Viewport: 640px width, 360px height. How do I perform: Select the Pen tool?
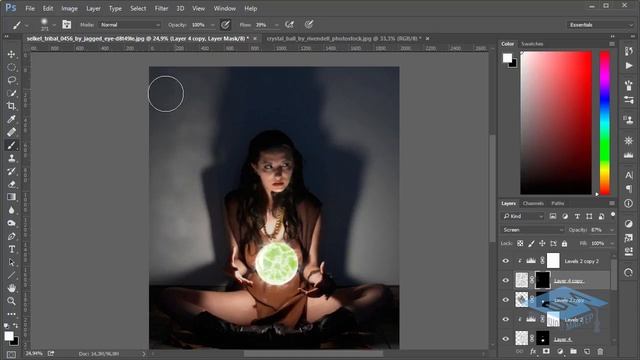(11, 236)
